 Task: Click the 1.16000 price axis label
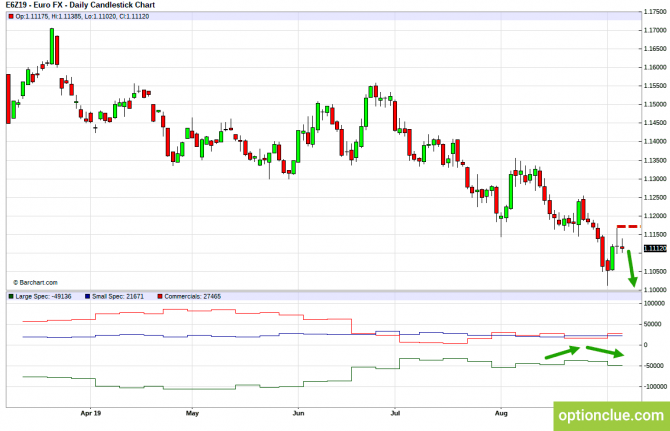tap(655, 67)
